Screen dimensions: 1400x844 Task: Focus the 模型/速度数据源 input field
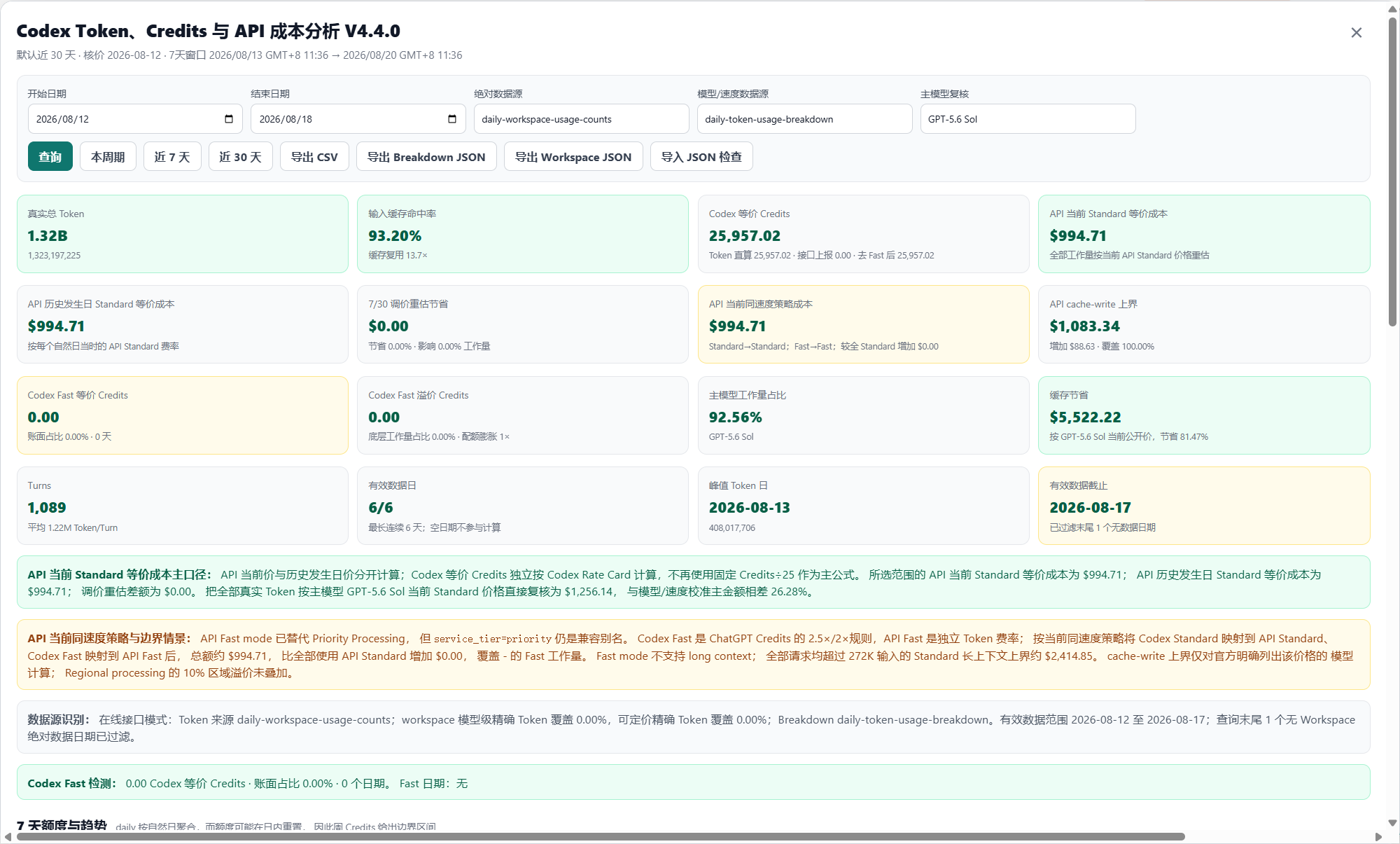[804, 119]
